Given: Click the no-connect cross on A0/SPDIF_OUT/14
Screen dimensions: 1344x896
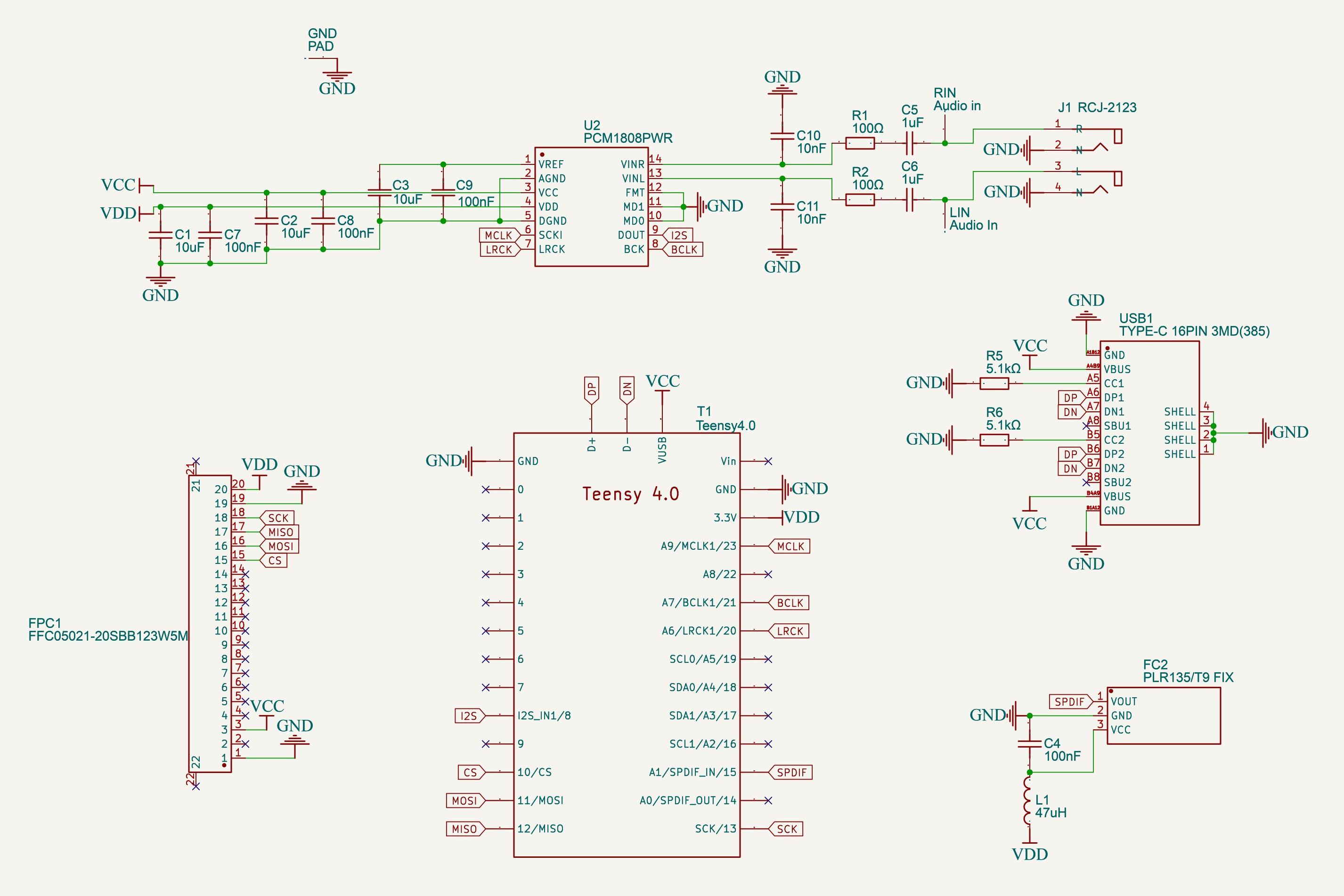Looking at the screenshot, I should pos(768,800).
